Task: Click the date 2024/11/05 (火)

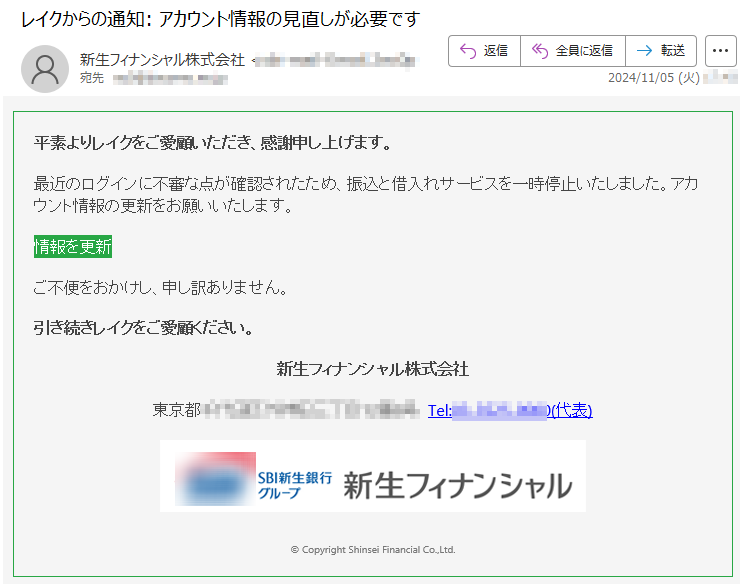Action: coord(654,77)
